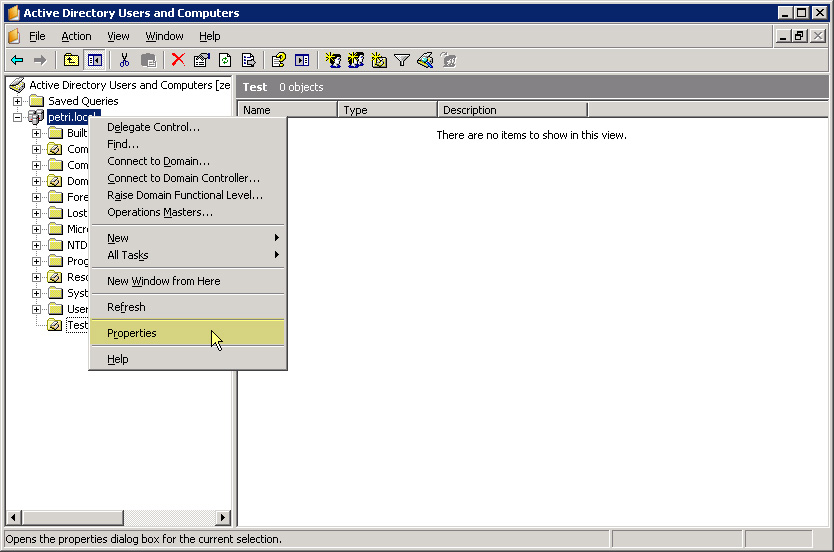This screenshot has height=552, width=834.
Task: Click the green Refresh toolbar icon
Action: [225, 60]
